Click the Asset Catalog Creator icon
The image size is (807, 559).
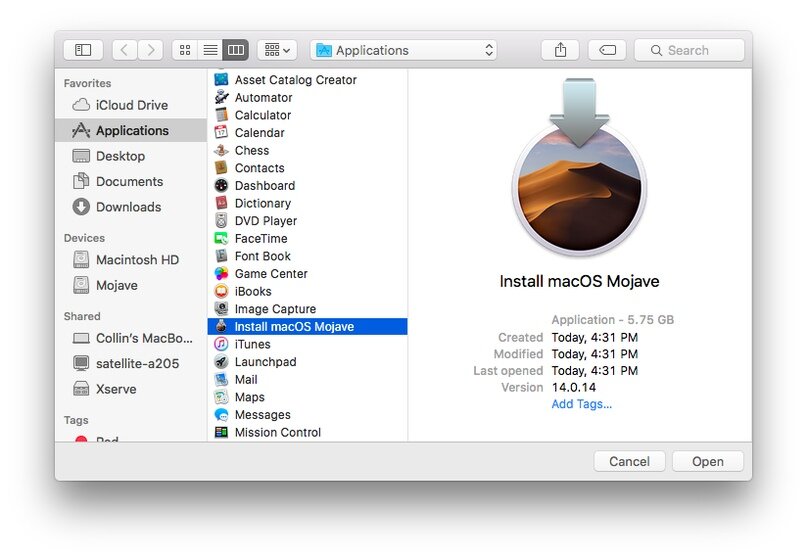point(221,79)
